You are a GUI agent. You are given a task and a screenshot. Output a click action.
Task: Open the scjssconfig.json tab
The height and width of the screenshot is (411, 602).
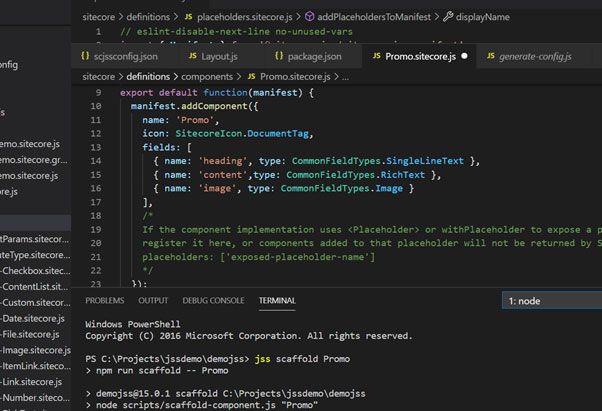click(x=119, y=56)
